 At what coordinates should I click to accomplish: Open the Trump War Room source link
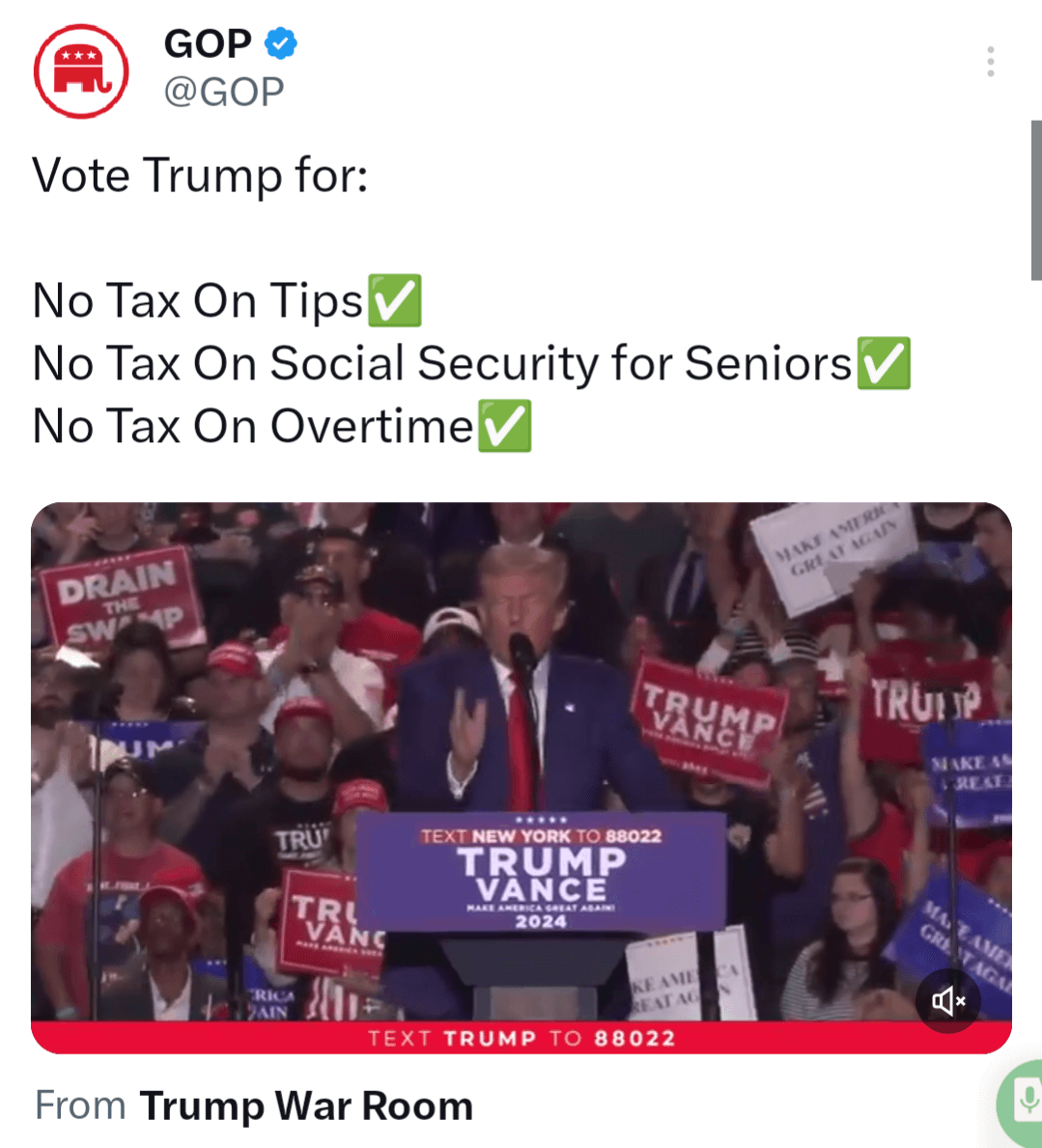click(306, 1106)
